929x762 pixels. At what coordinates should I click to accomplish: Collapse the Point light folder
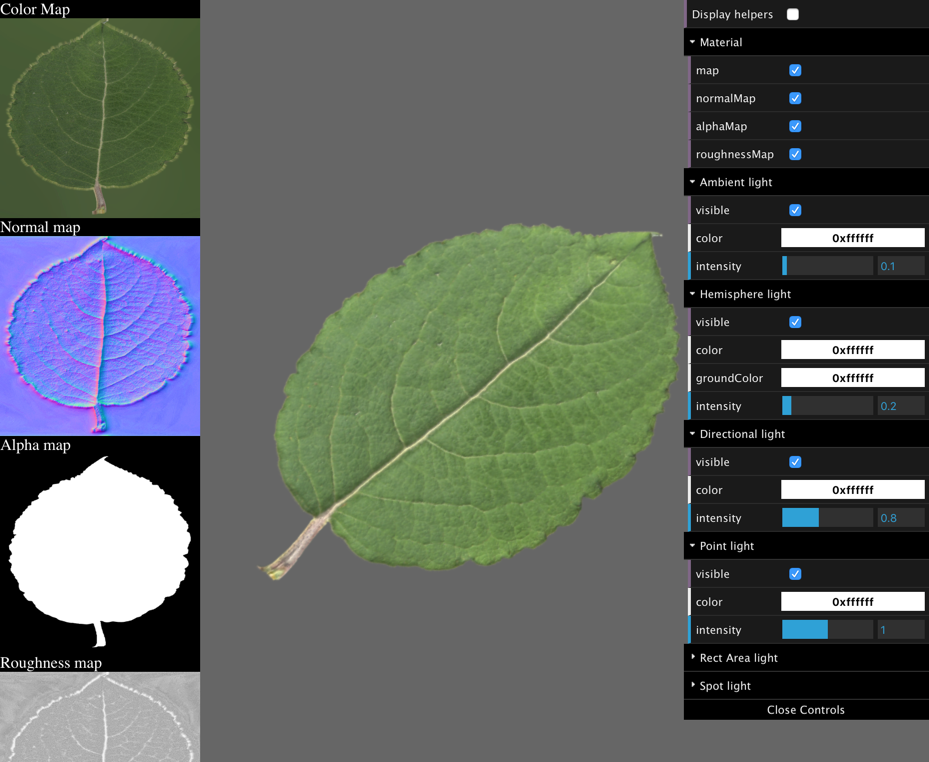806,546
